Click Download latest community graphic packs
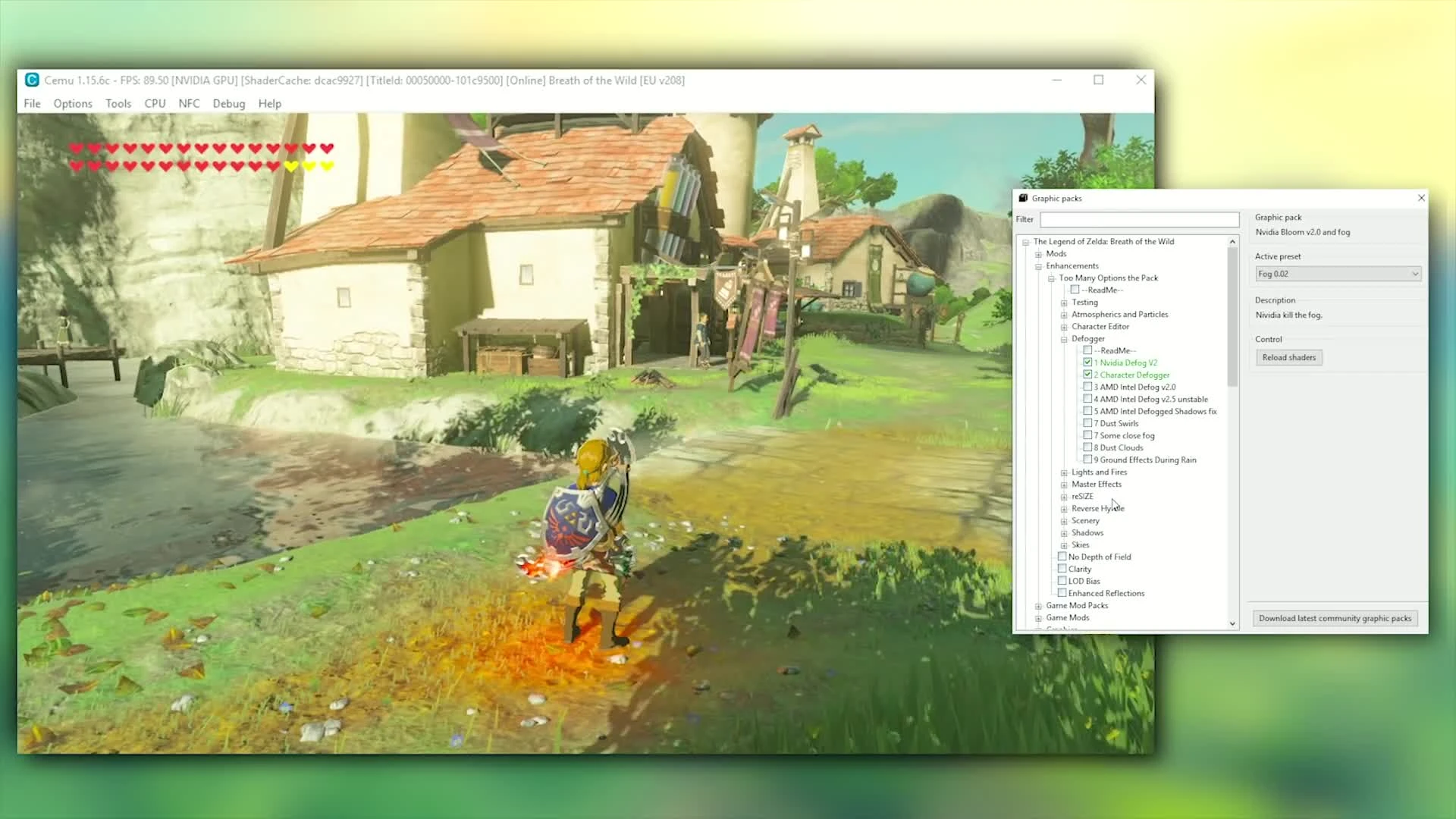Image resolution: width=1456 pixels, height=819 pixels. point(1334,618)
